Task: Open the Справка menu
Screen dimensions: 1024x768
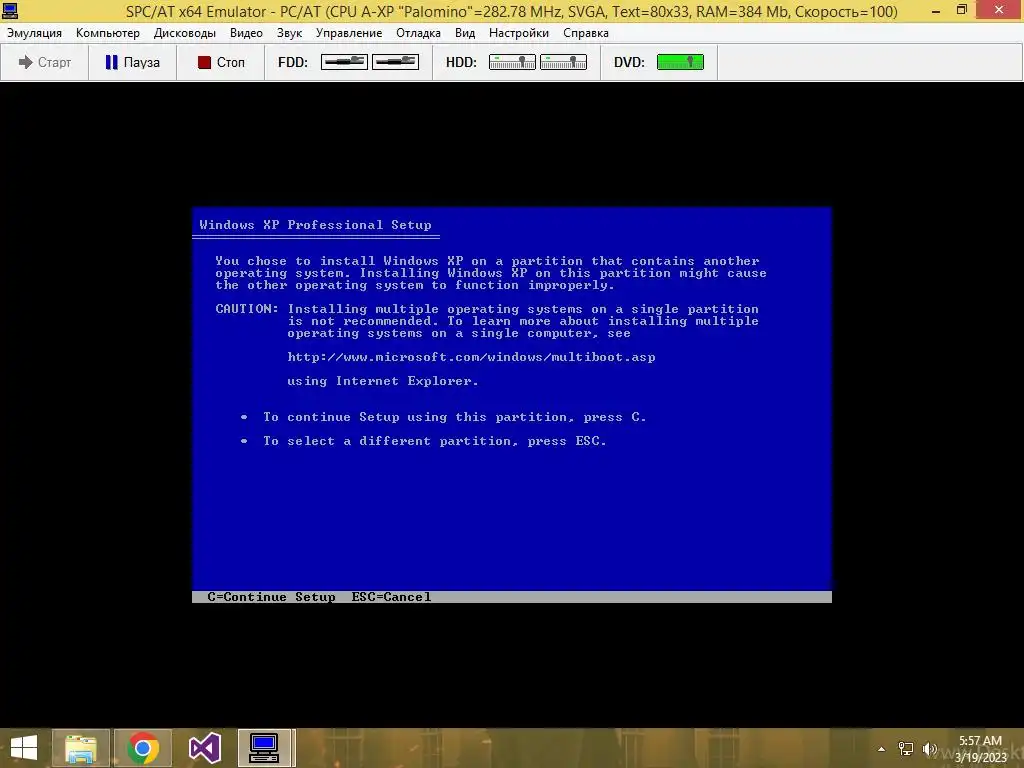Action: point(586,33)
